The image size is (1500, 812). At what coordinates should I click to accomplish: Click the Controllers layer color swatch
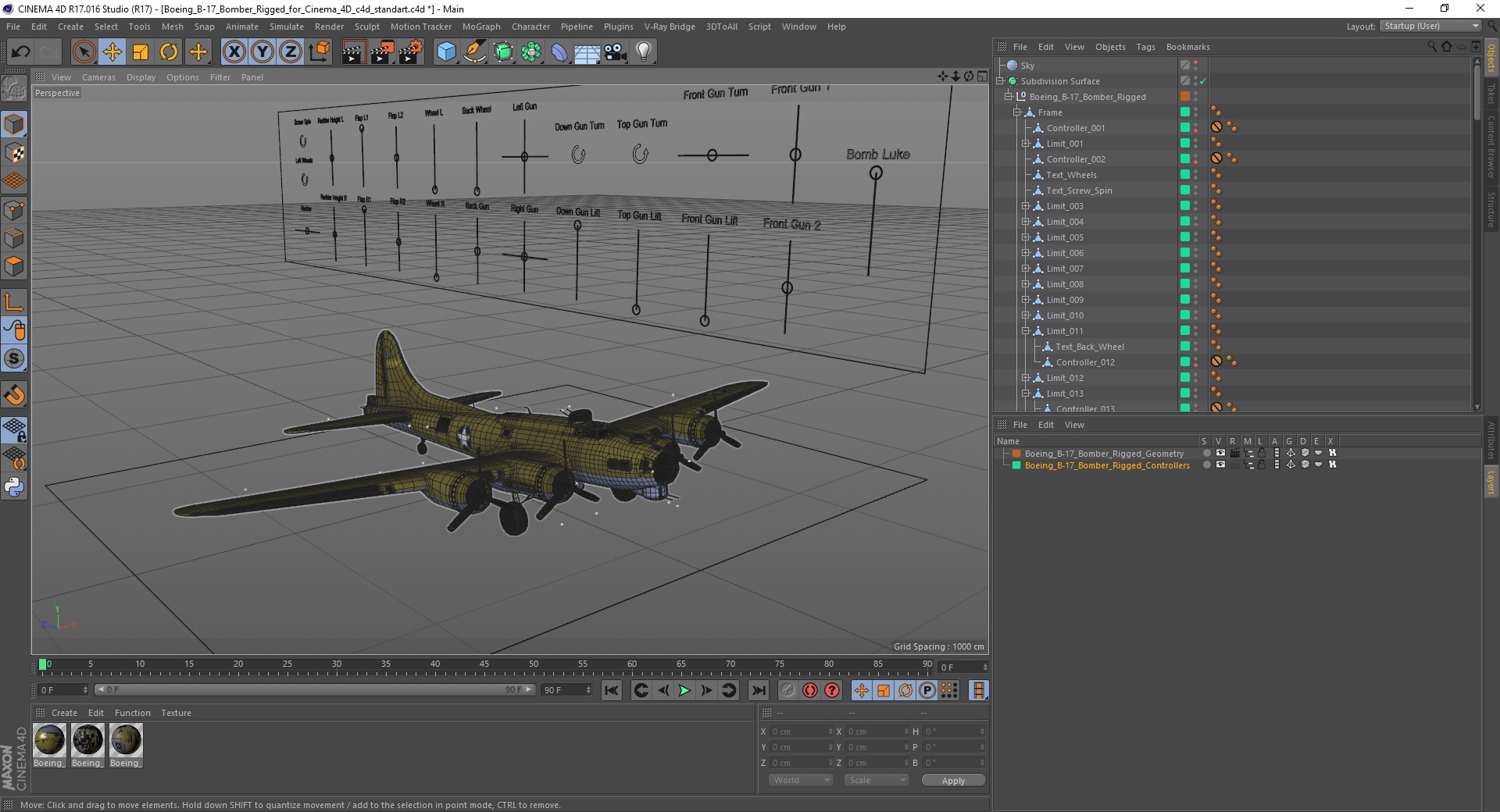pyautogui.click(x=1016, y=465)
